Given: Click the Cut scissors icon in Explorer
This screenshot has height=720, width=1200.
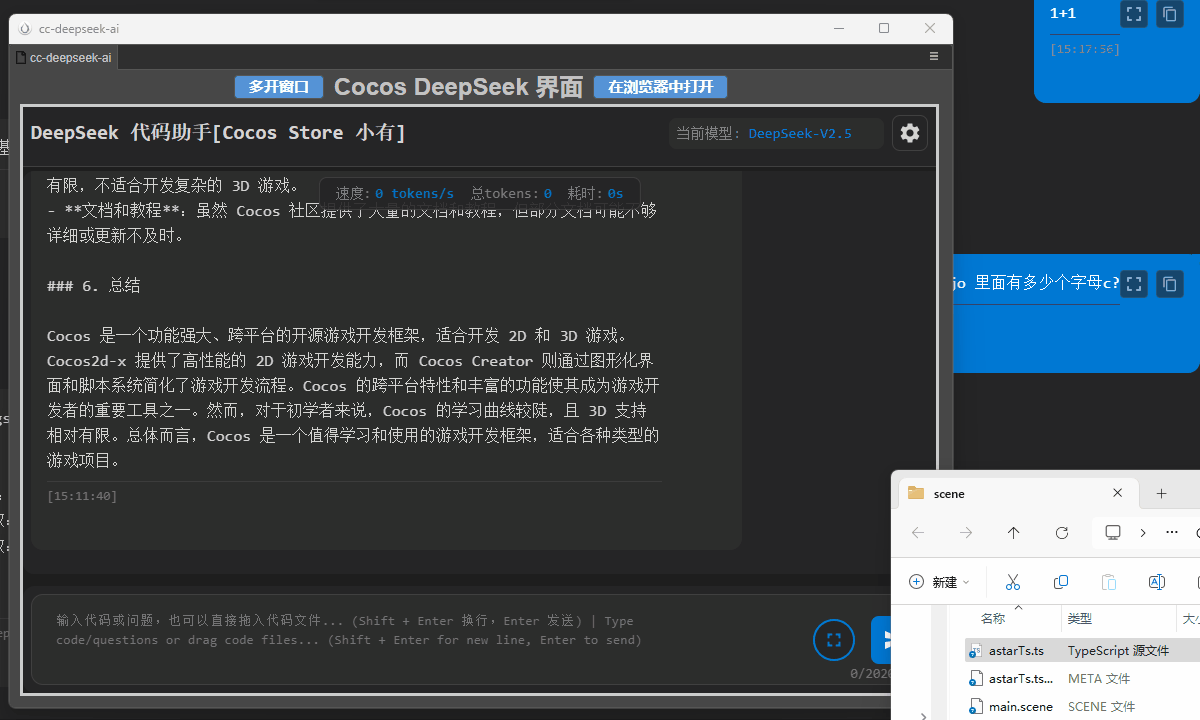Looking at the screenshot, I should coord(1012,582).
